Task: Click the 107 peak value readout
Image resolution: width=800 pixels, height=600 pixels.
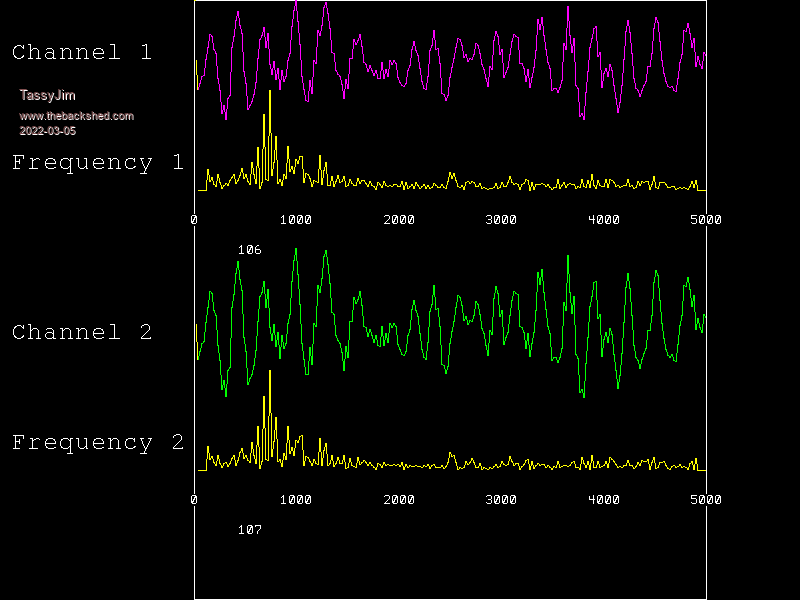Action: tap(249, 530)
